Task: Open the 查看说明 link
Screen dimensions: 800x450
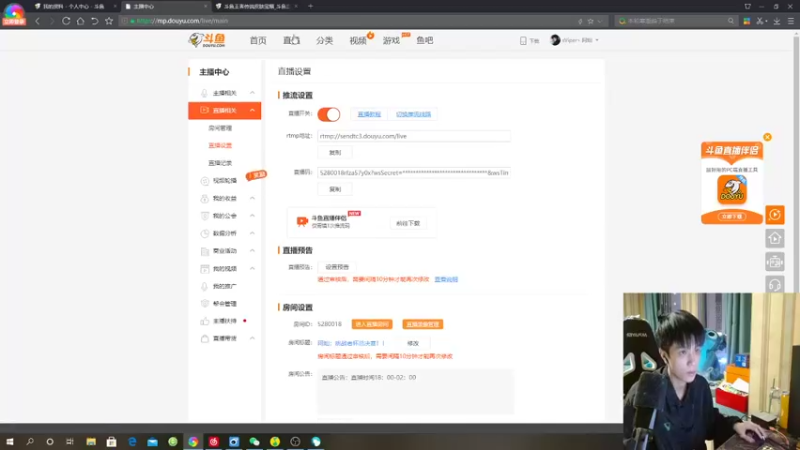Action: [446, 280]
